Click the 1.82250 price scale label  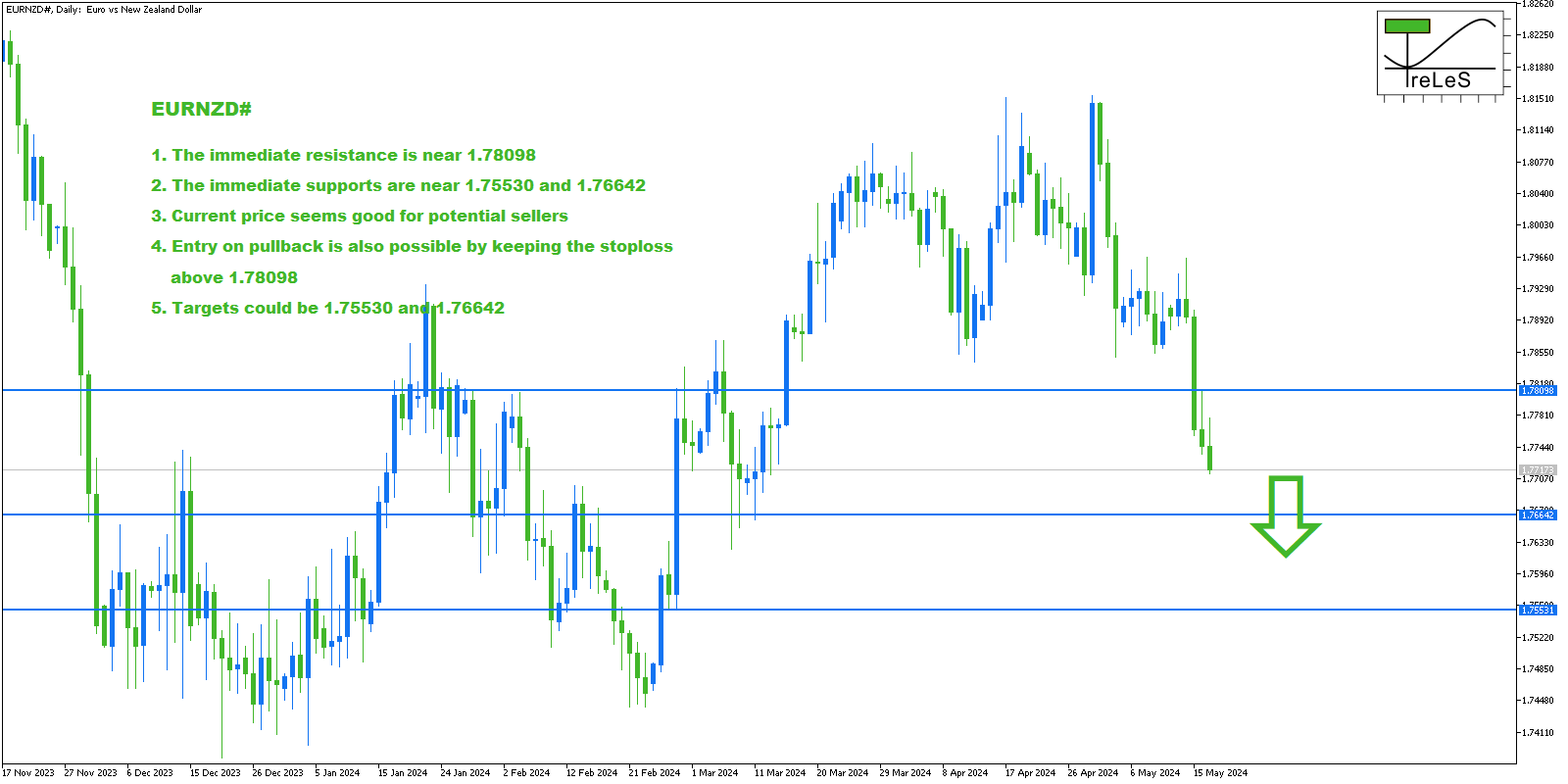1538,35
